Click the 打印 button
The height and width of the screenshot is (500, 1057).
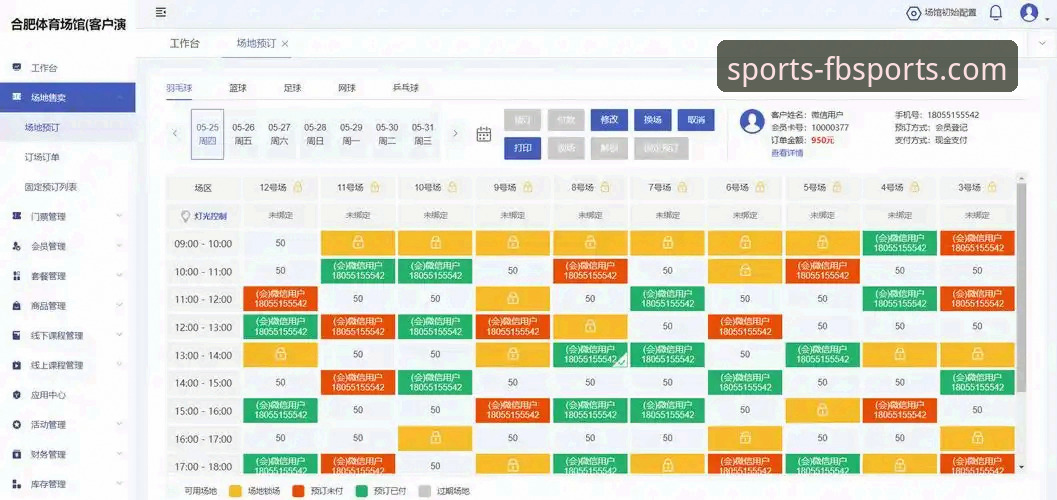pos(522,148)
